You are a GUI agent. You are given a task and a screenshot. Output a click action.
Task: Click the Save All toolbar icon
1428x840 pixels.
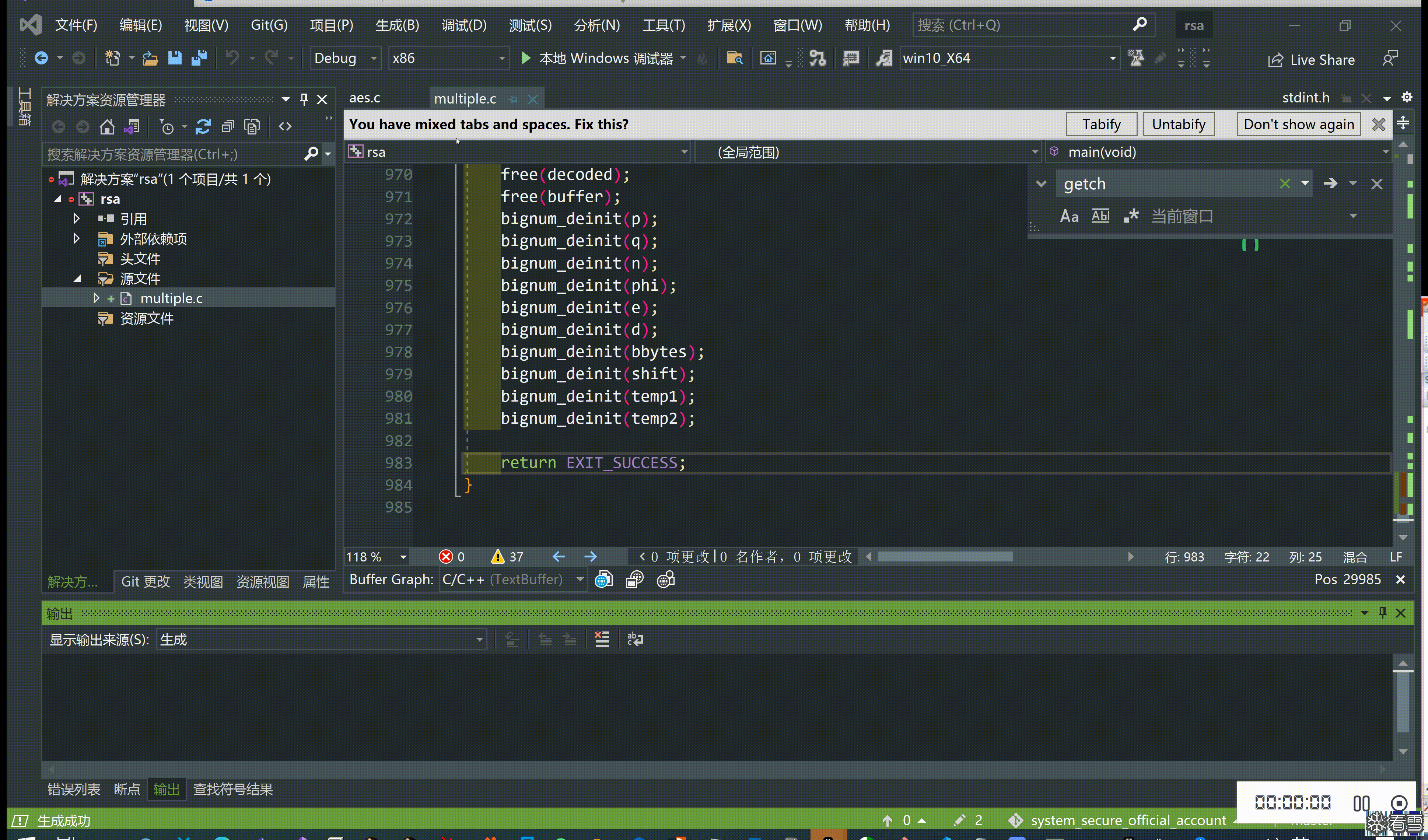pos(199,58)
